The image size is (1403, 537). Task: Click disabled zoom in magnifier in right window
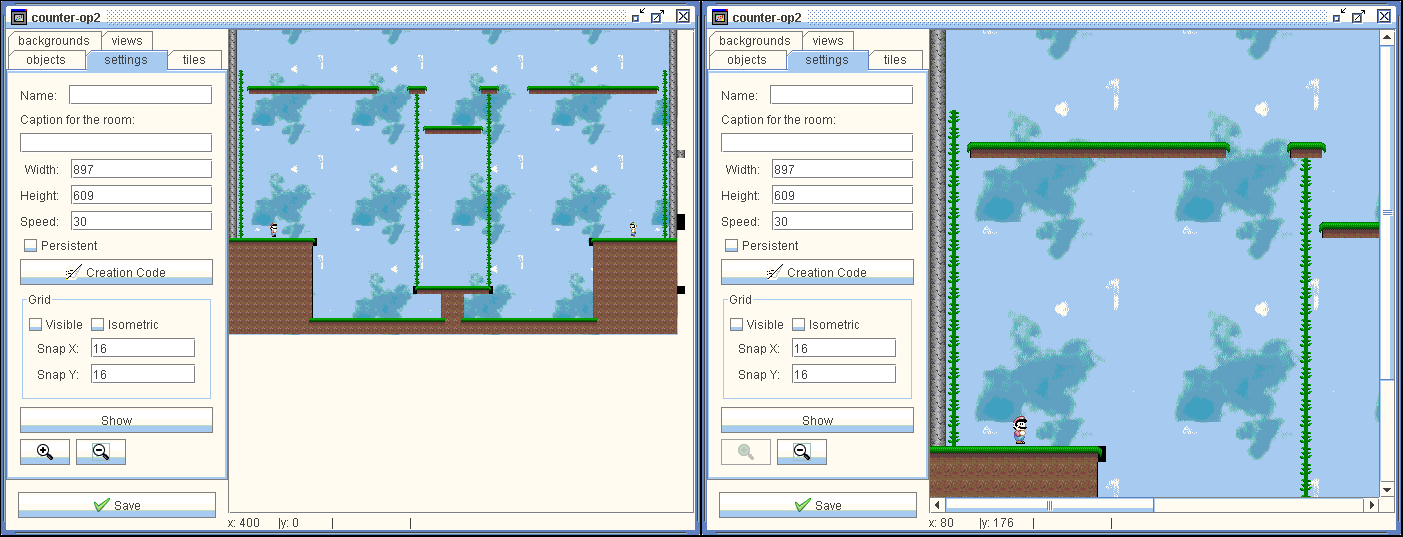pyautogui.click(x=746, y=451)
